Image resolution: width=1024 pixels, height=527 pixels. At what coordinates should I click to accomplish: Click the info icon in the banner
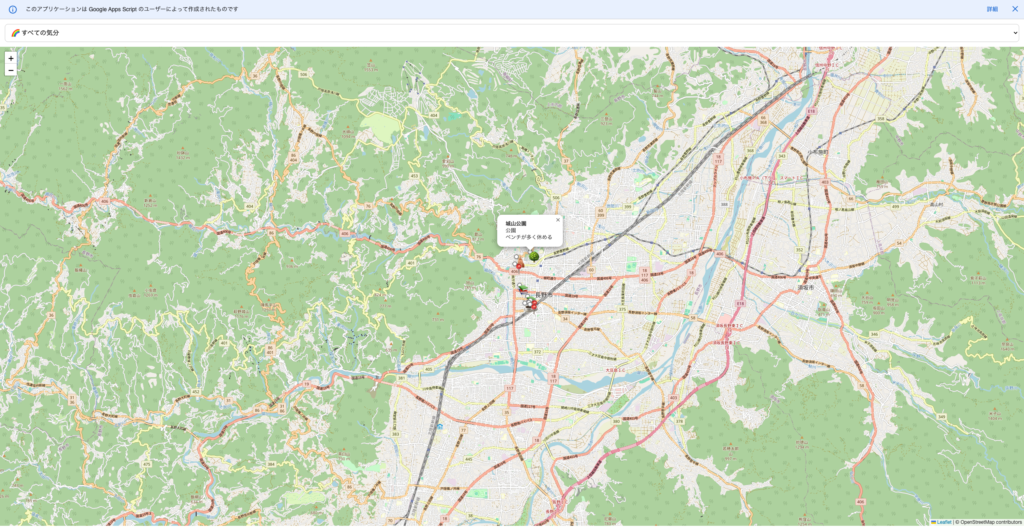click(x=12, y=9)
